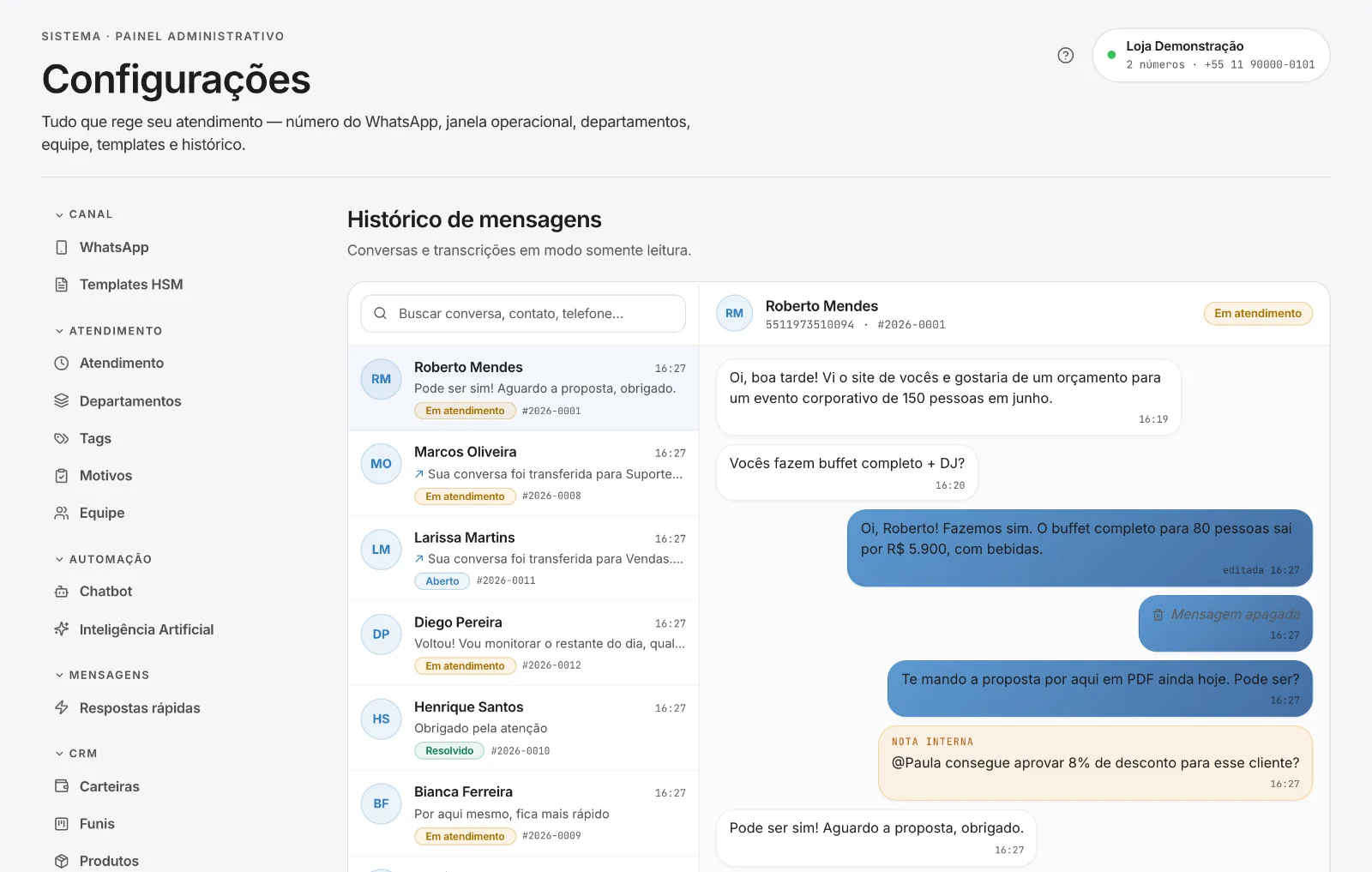Viewport: 1372px width, 872px height.
Task: Click the Aberto status badge
Action: pos(442,581)
